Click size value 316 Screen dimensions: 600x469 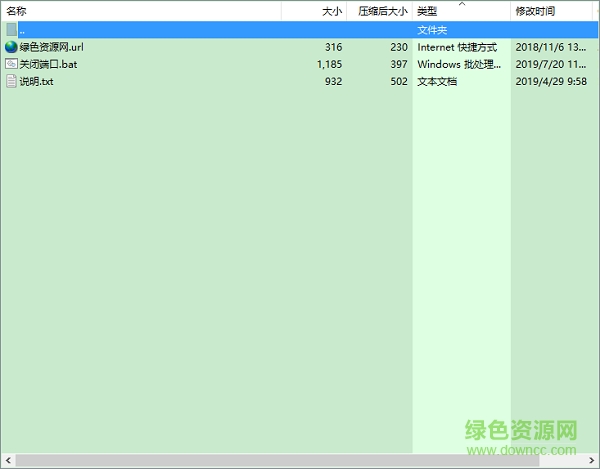pos(333,47)
